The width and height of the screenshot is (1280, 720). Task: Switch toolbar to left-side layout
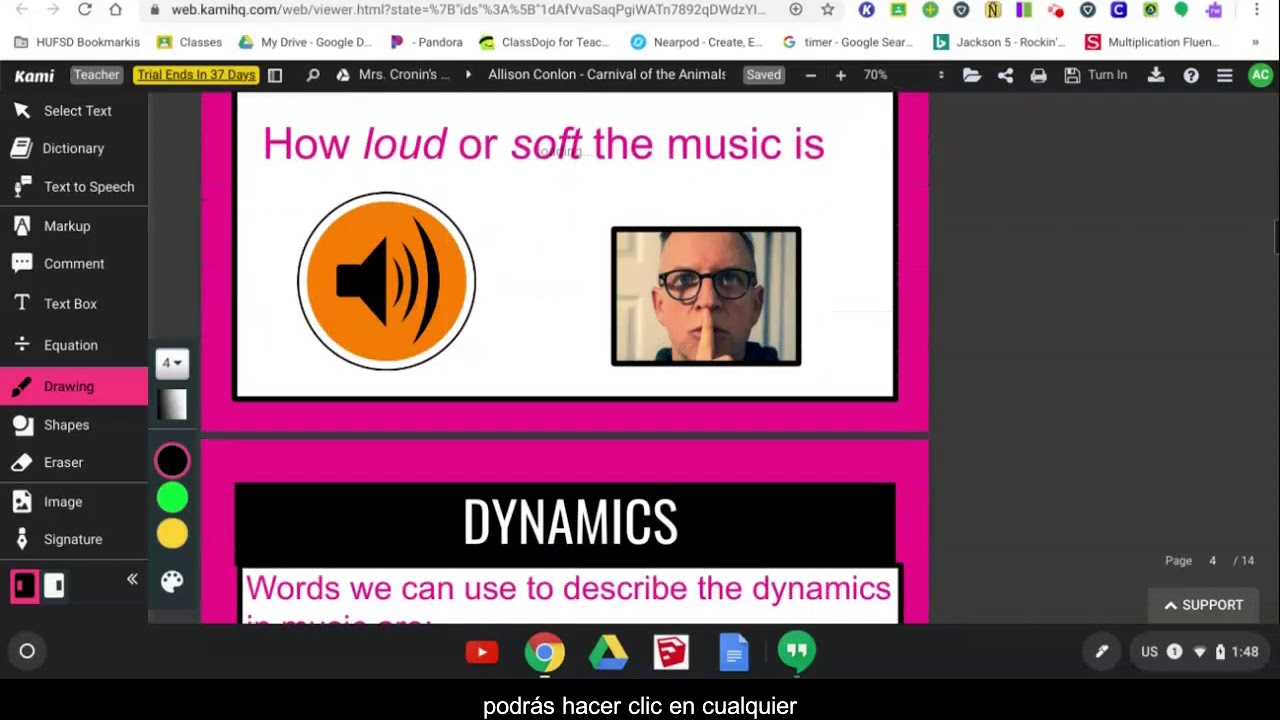tap(24, 585)
